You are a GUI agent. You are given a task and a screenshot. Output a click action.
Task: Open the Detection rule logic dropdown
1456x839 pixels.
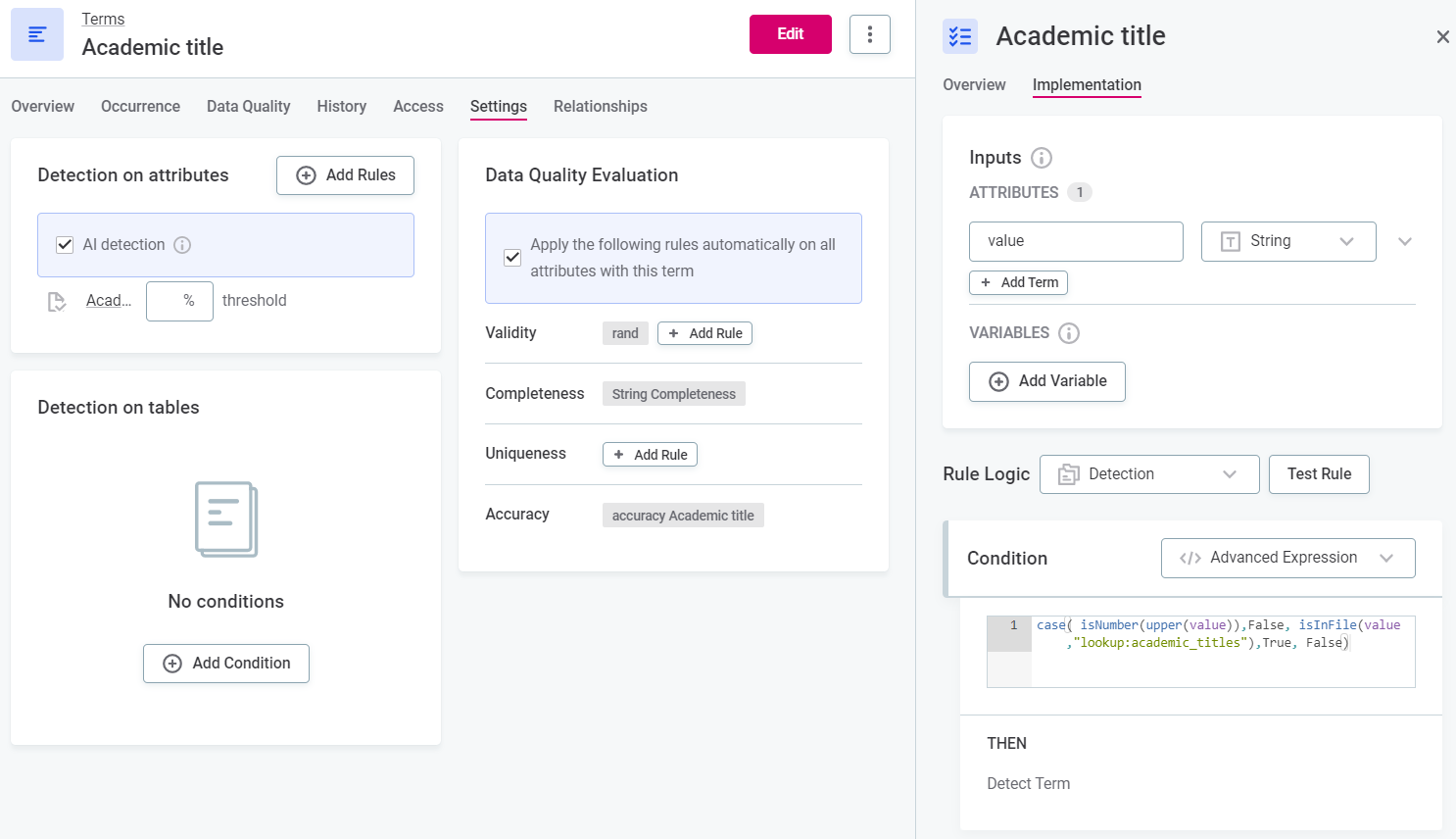tap(1148, 474)
